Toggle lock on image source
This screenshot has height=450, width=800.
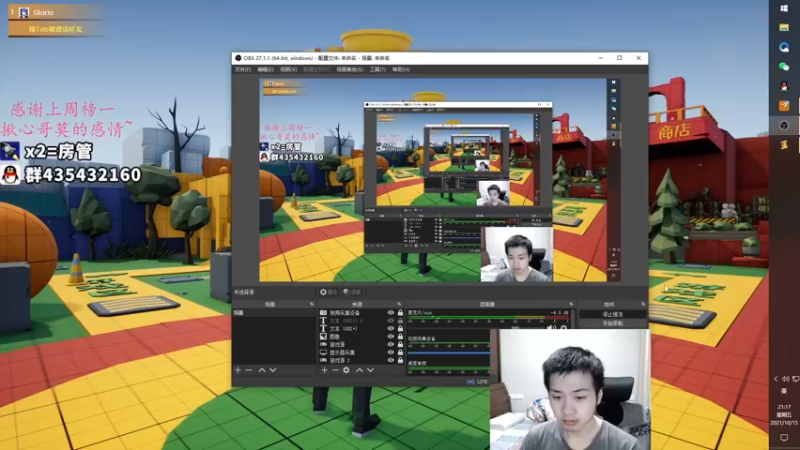(x=401, y=337)
